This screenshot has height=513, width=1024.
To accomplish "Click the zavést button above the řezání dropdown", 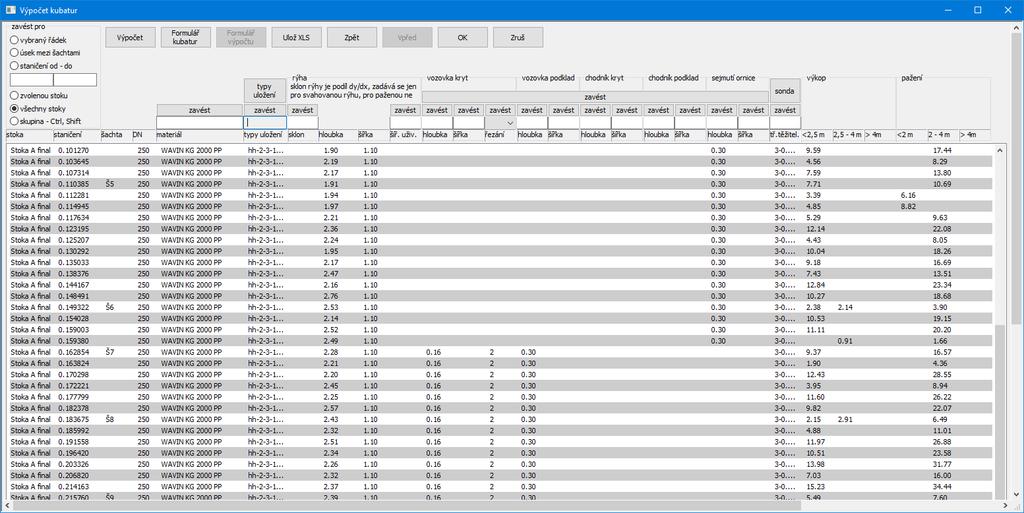I will pos(500,110).
